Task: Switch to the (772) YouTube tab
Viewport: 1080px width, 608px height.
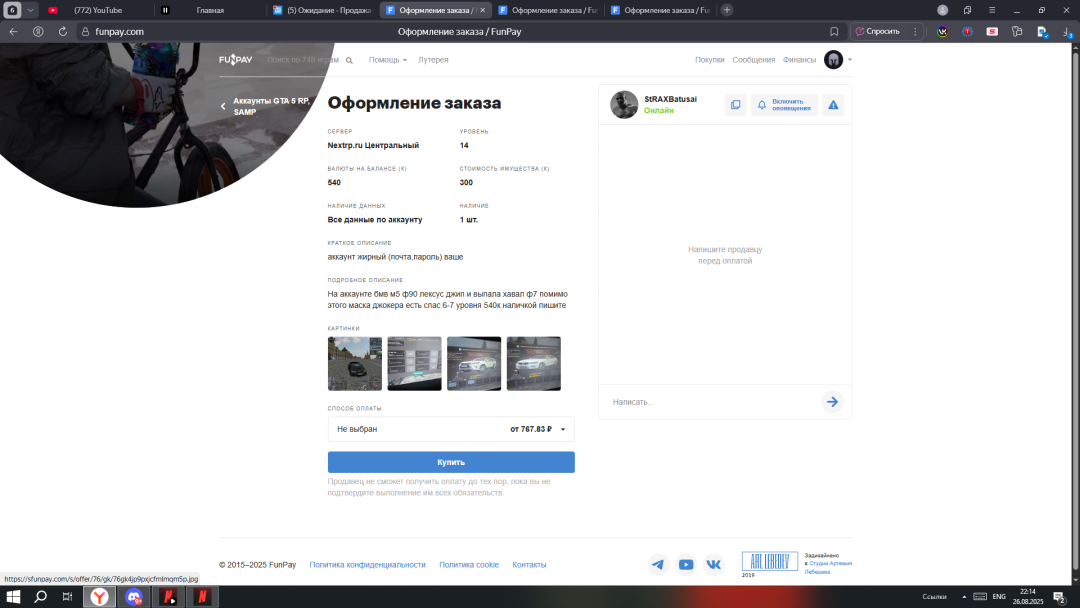Action: [96, 10]
